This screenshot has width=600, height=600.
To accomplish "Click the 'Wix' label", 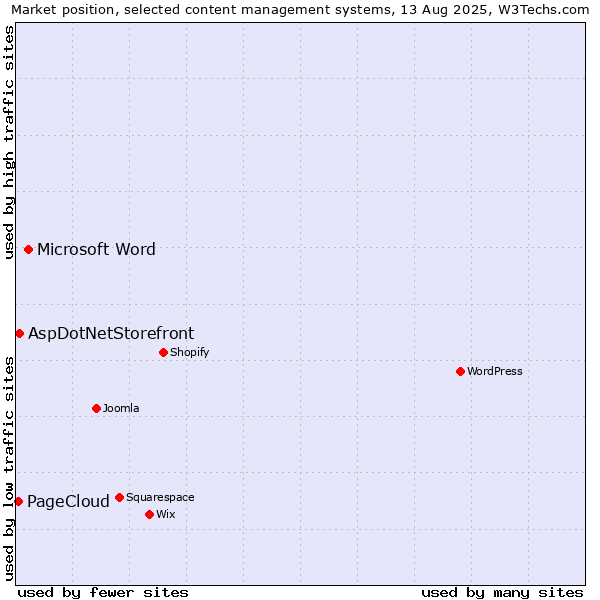I will pyautogui.click(x=166, y=514).
